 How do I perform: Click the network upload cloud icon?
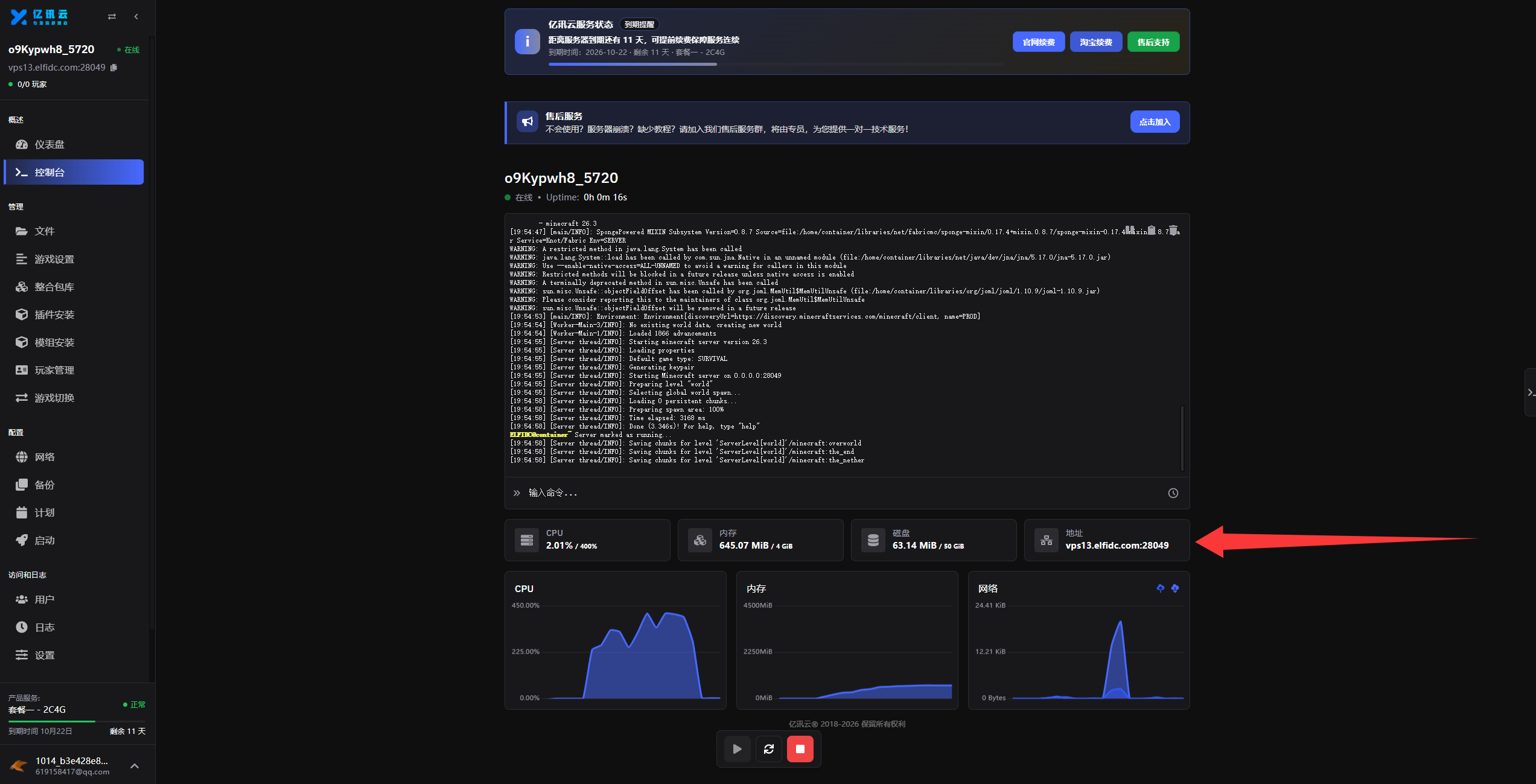1160,588
